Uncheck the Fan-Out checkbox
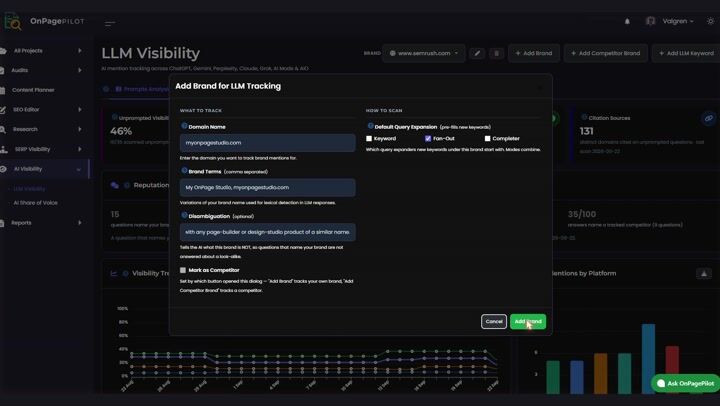This screenshot has height=406, width=720. point(428,138)
